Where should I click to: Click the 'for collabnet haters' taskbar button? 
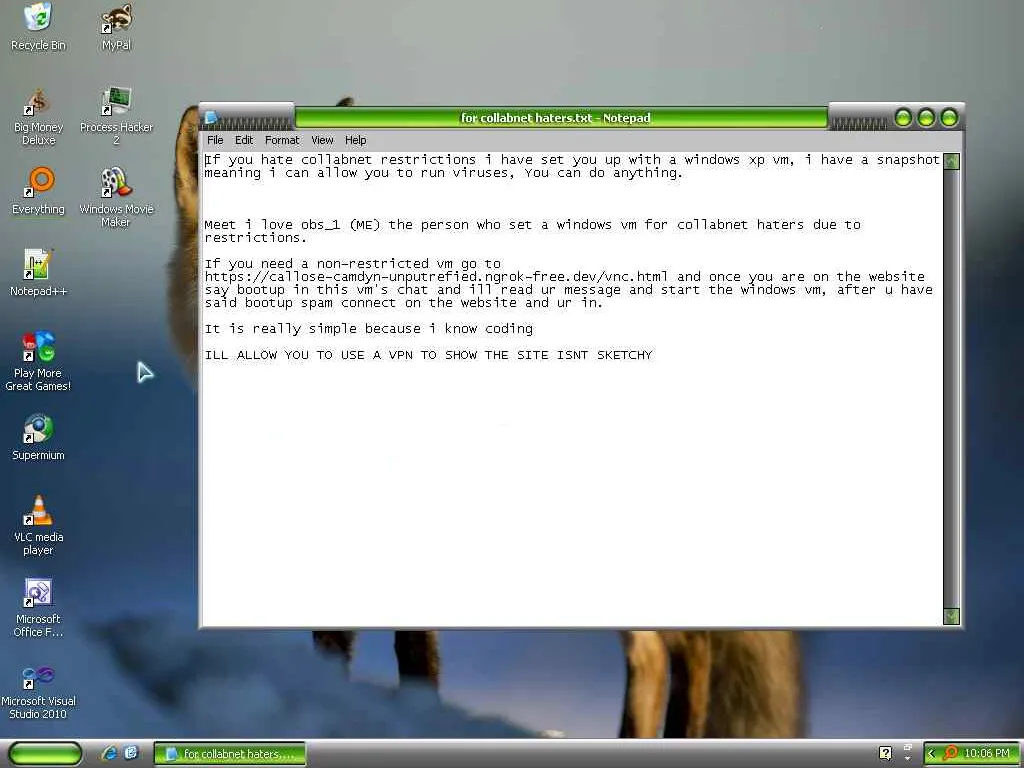point(230,754)
